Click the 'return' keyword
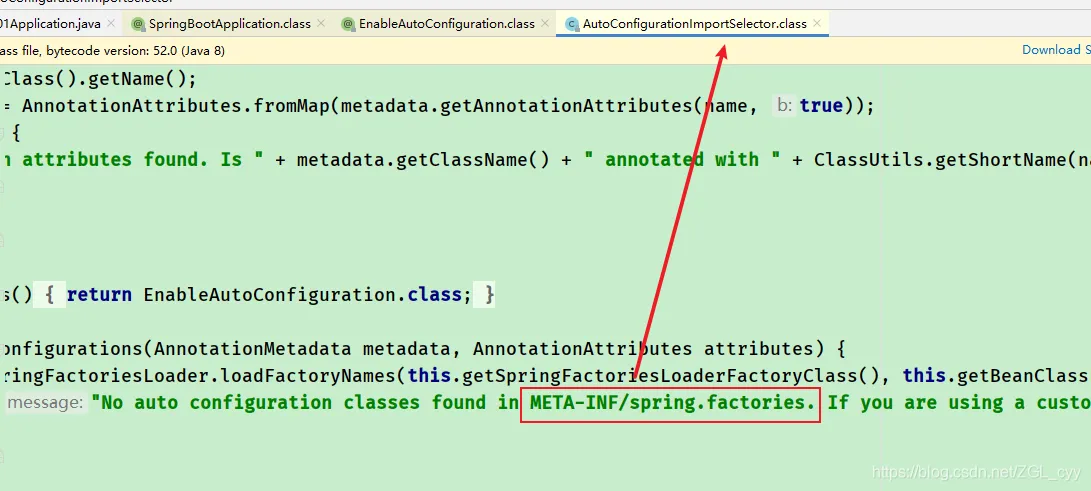 tap(99, 295)
